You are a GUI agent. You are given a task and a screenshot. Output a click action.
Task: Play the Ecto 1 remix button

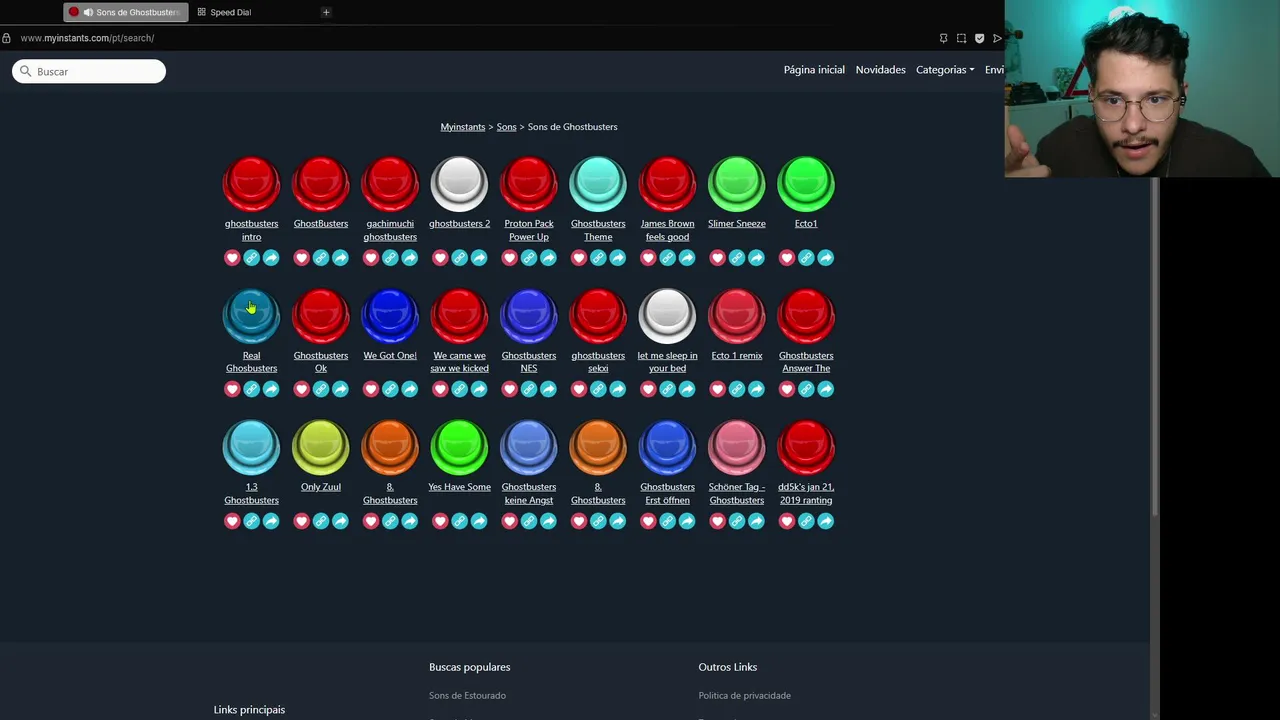pyautogui.click(x=737, y=316)
